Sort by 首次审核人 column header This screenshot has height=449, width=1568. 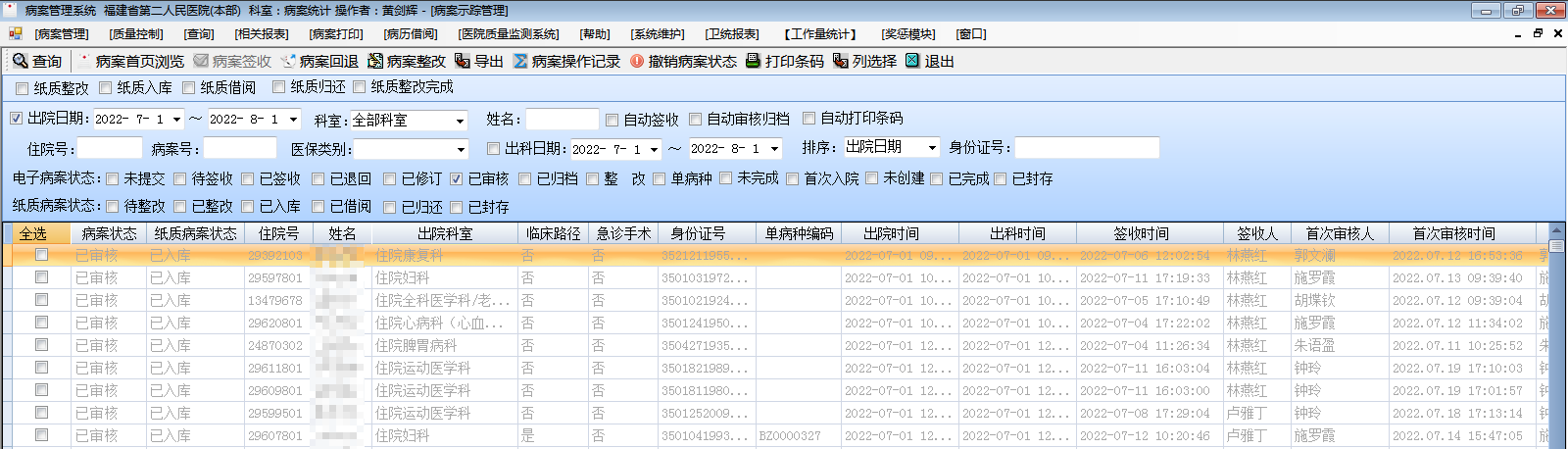1341,233
